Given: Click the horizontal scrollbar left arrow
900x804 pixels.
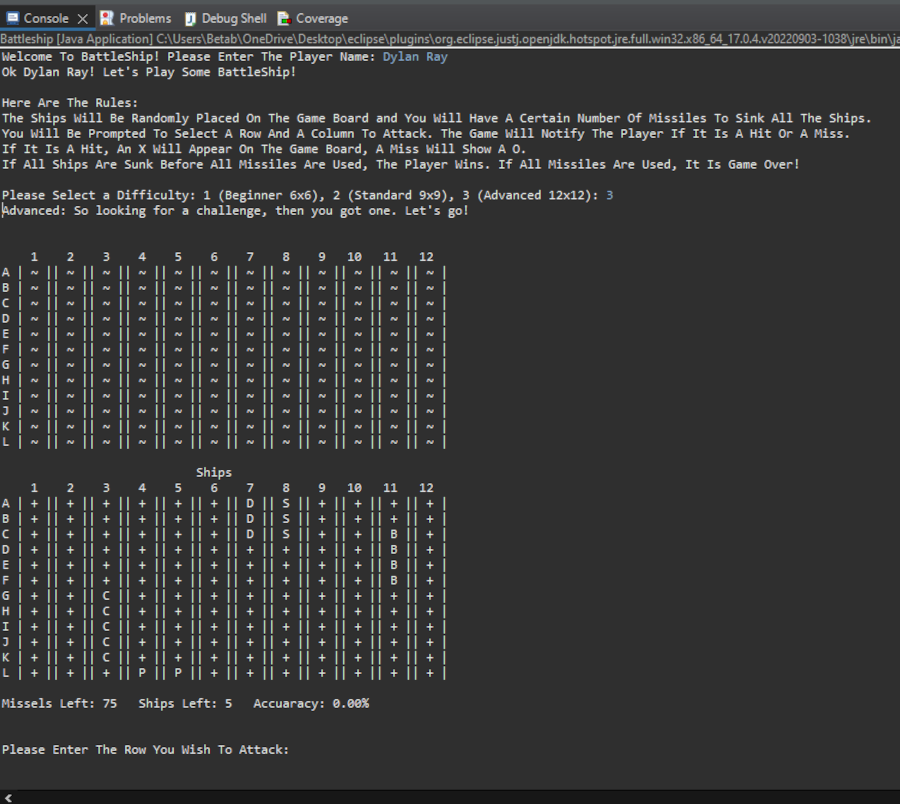Looking at the screenshot, I should click(7, 796).
